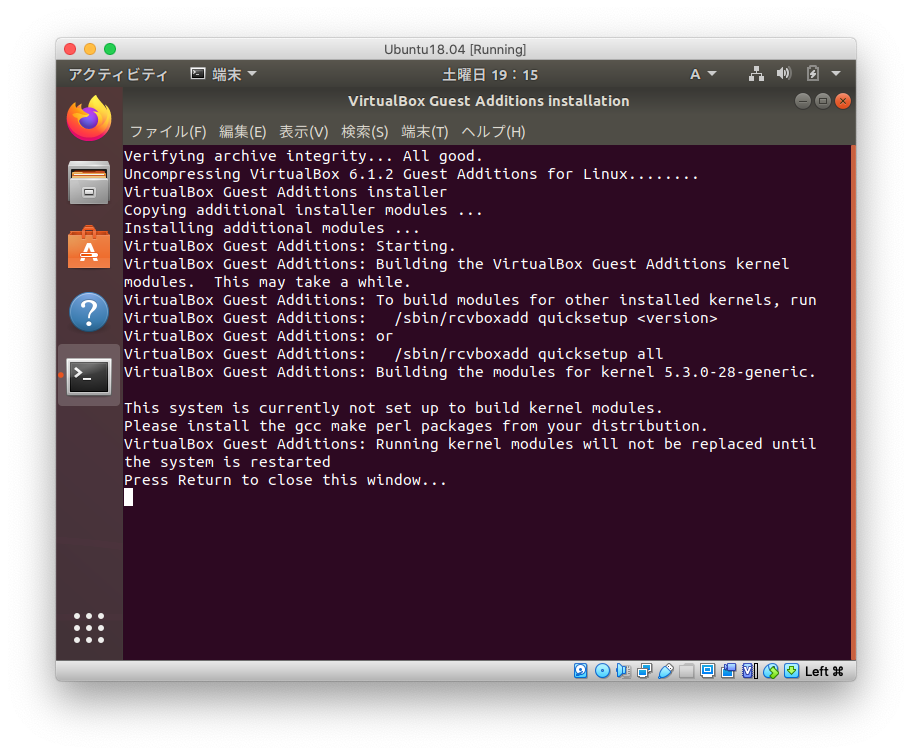Click the 'VirtualBox Guest Additions: or' line
The width and height of the screenshot is (912, 755).
[258, 336]
